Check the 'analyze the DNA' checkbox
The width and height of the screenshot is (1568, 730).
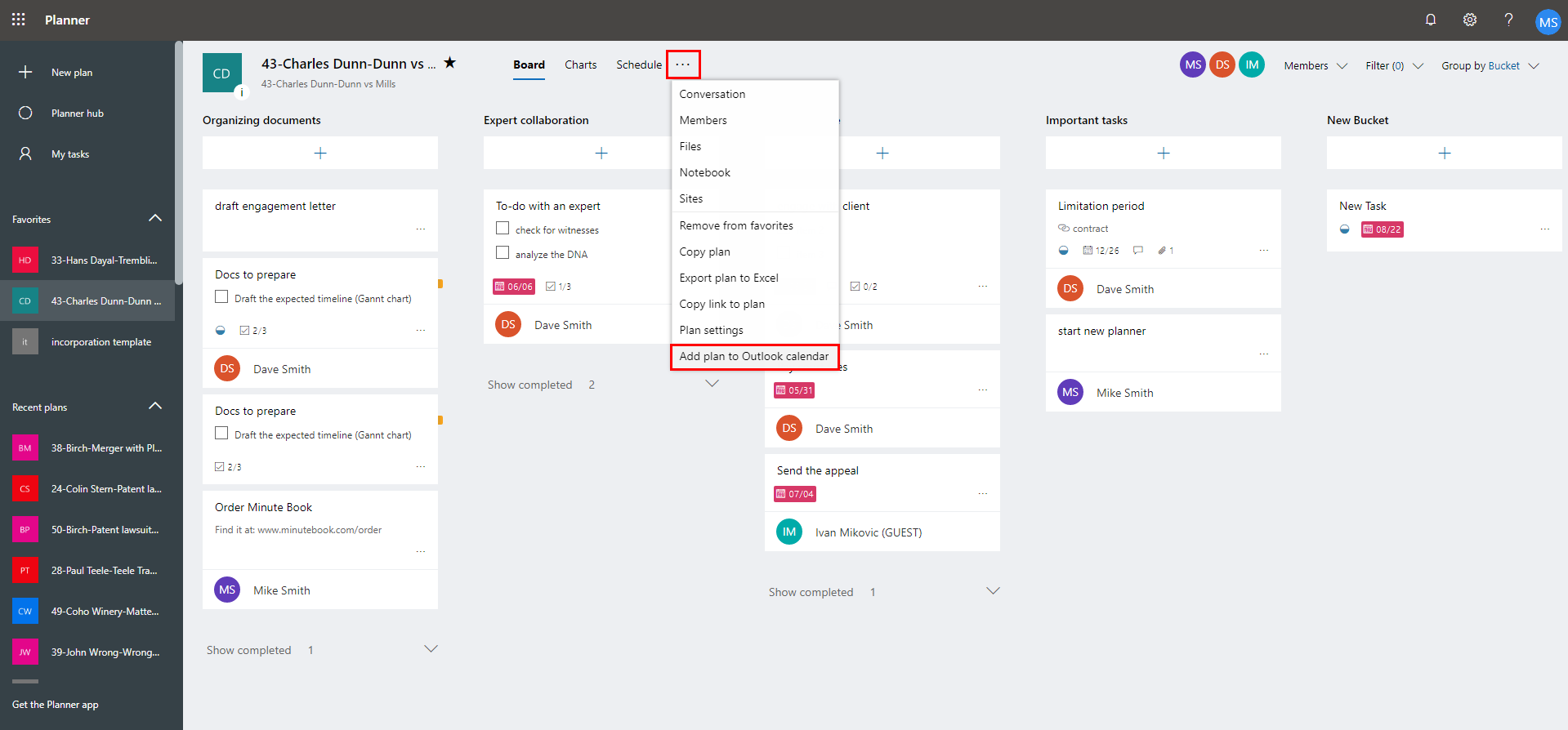(503, 253)
